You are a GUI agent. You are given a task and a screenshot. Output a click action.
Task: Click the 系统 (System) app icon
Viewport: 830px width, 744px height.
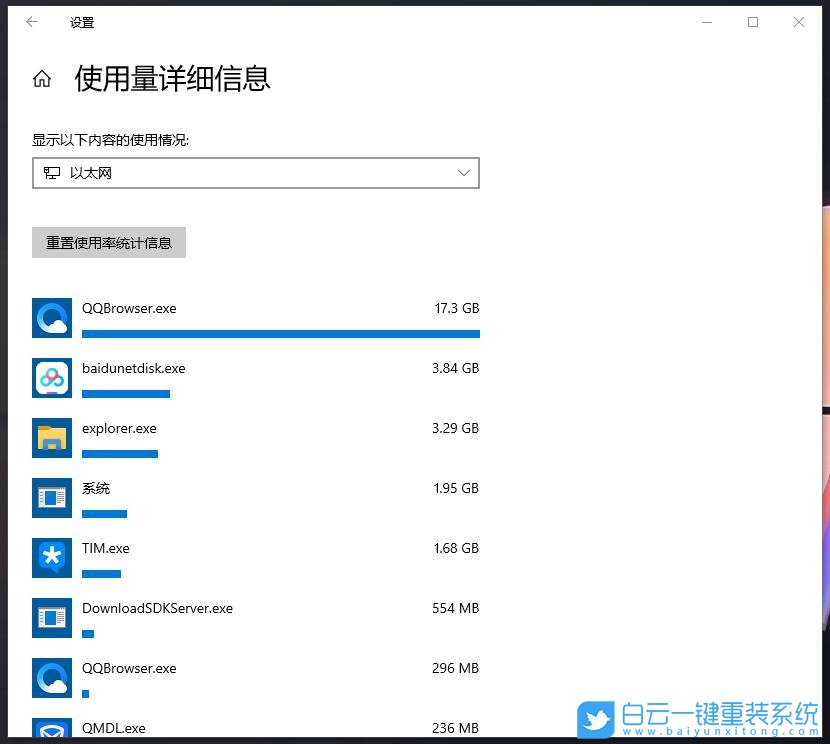click(52, 498)
